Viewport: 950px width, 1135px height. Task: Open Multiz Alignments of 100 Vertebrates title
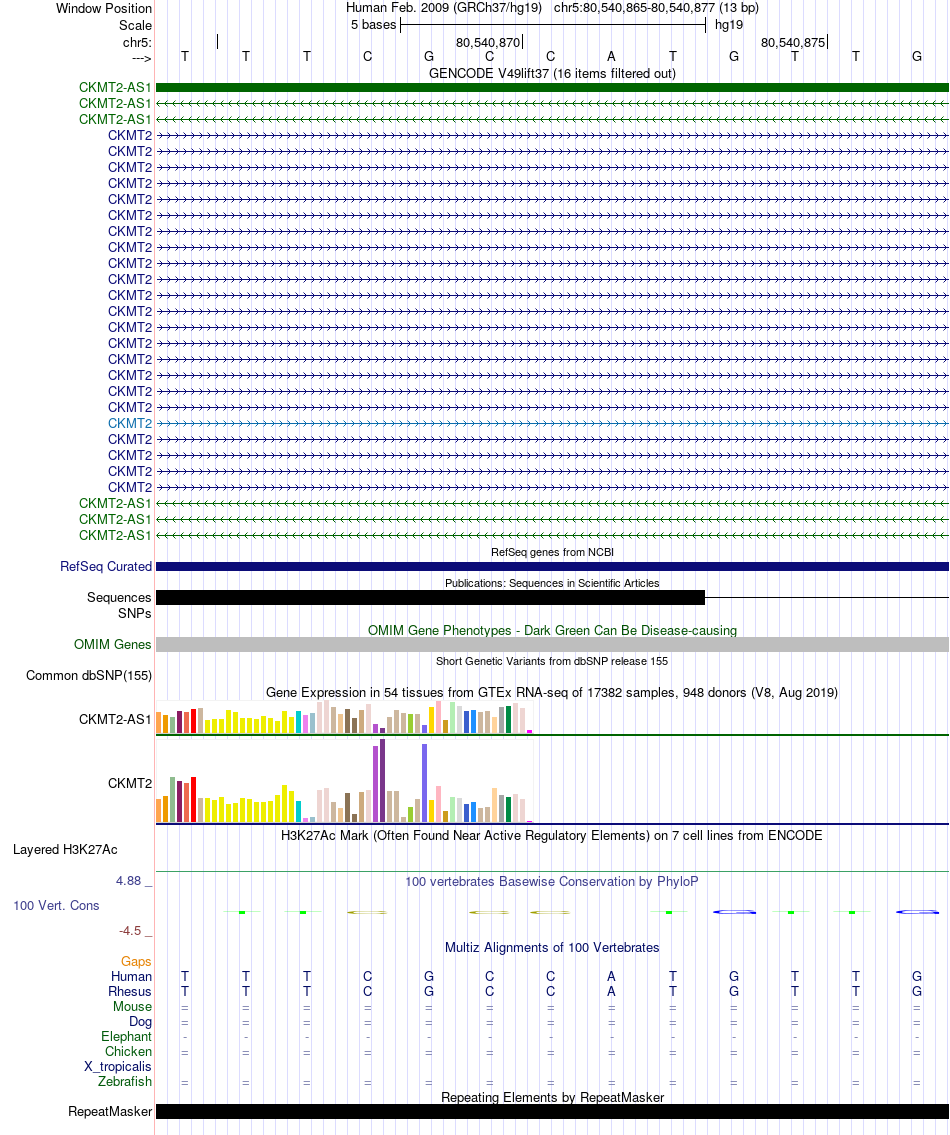pyautogui.click(x=552, y=948)
